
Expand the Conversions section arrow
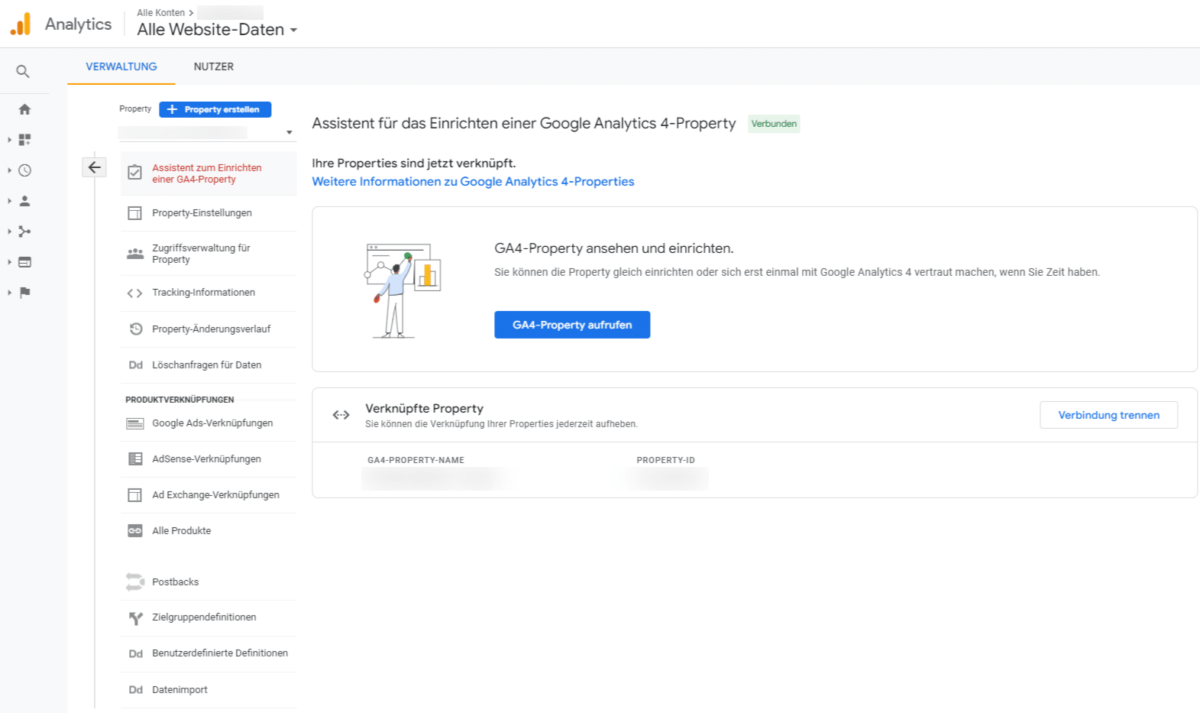(x=10, y=292)
